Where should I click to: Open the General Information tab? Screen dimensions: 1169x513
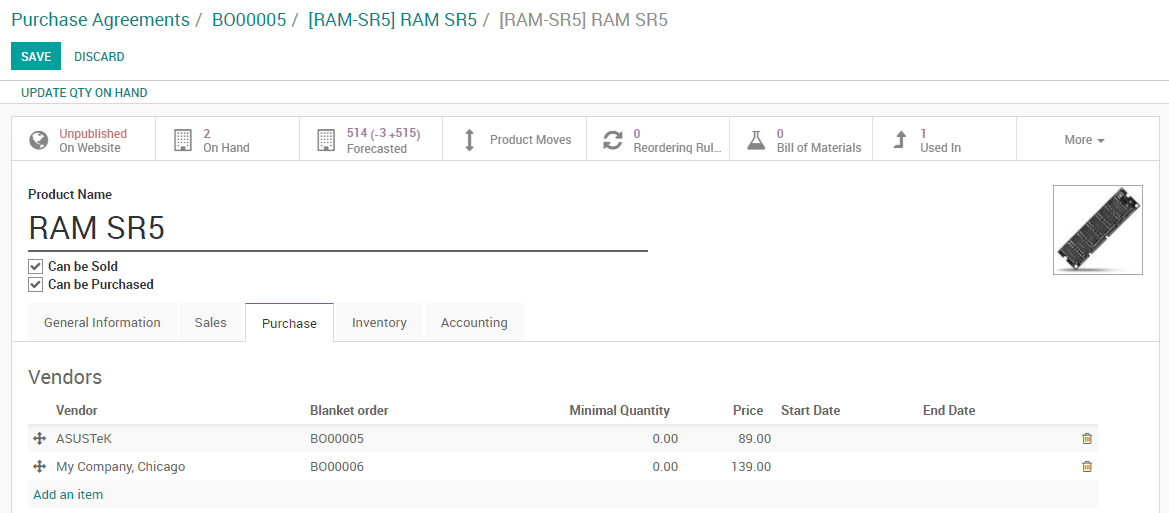click(x=102, y=323)
